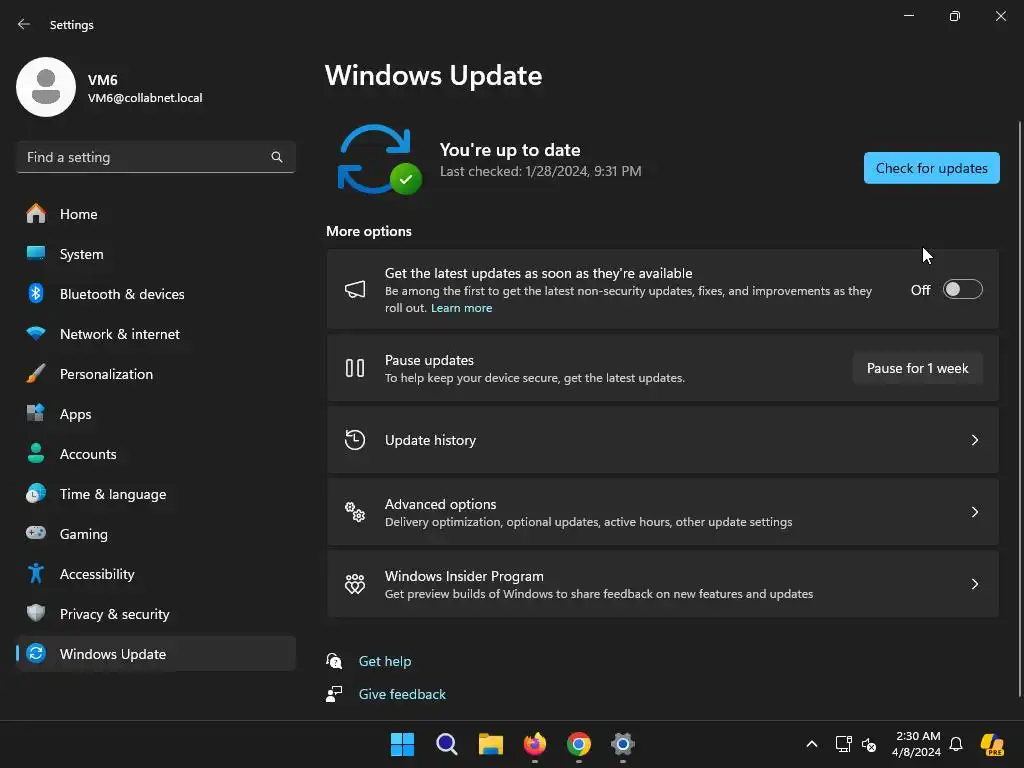Image resolution: width=1024 pixels, height=768 pixels.
Task: Click the Advanced options gears icon
Action: click(x=355, y=512)
